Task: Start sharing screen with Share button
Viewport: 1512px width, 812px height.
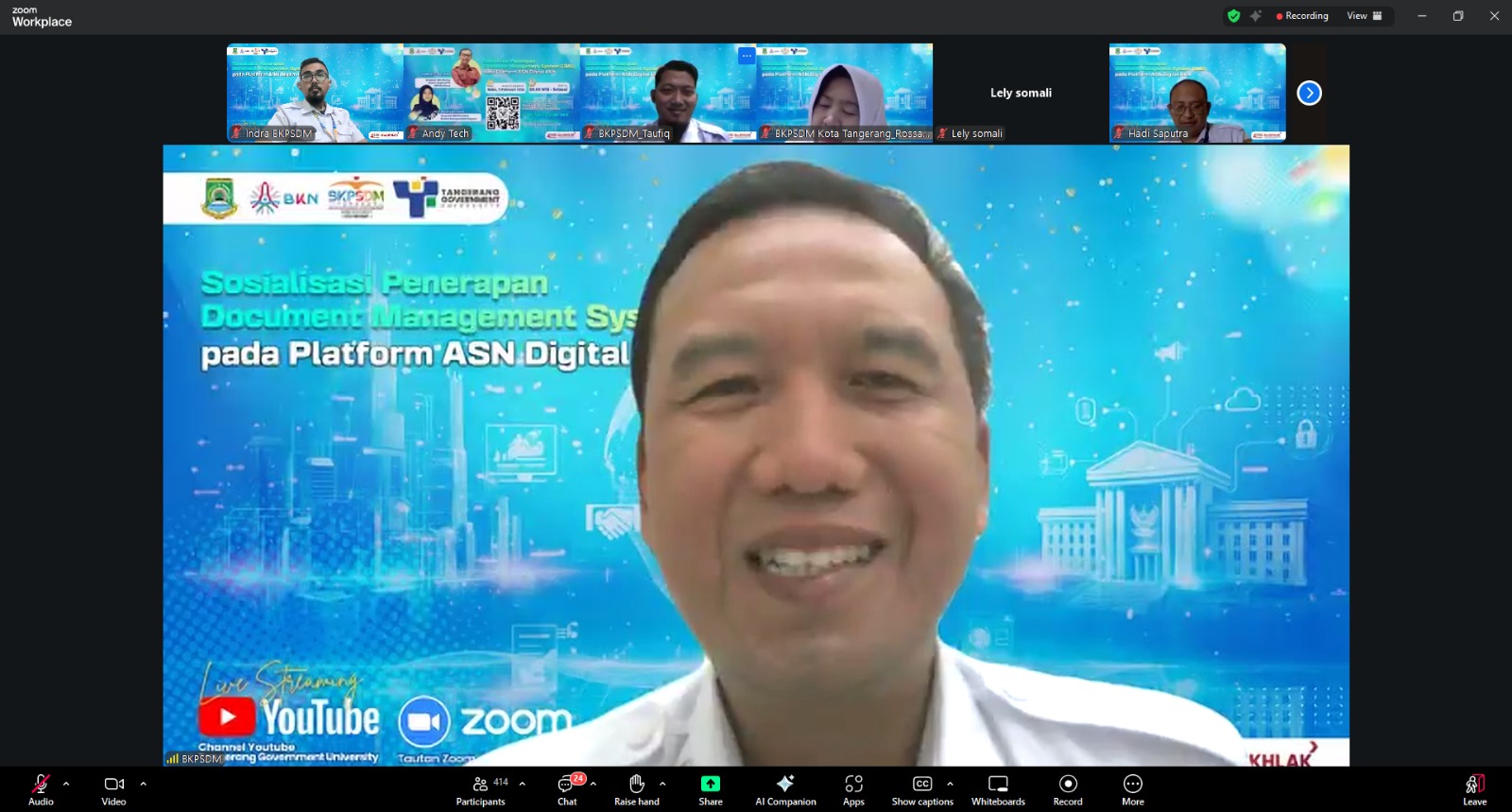Action: pos(710,788)
